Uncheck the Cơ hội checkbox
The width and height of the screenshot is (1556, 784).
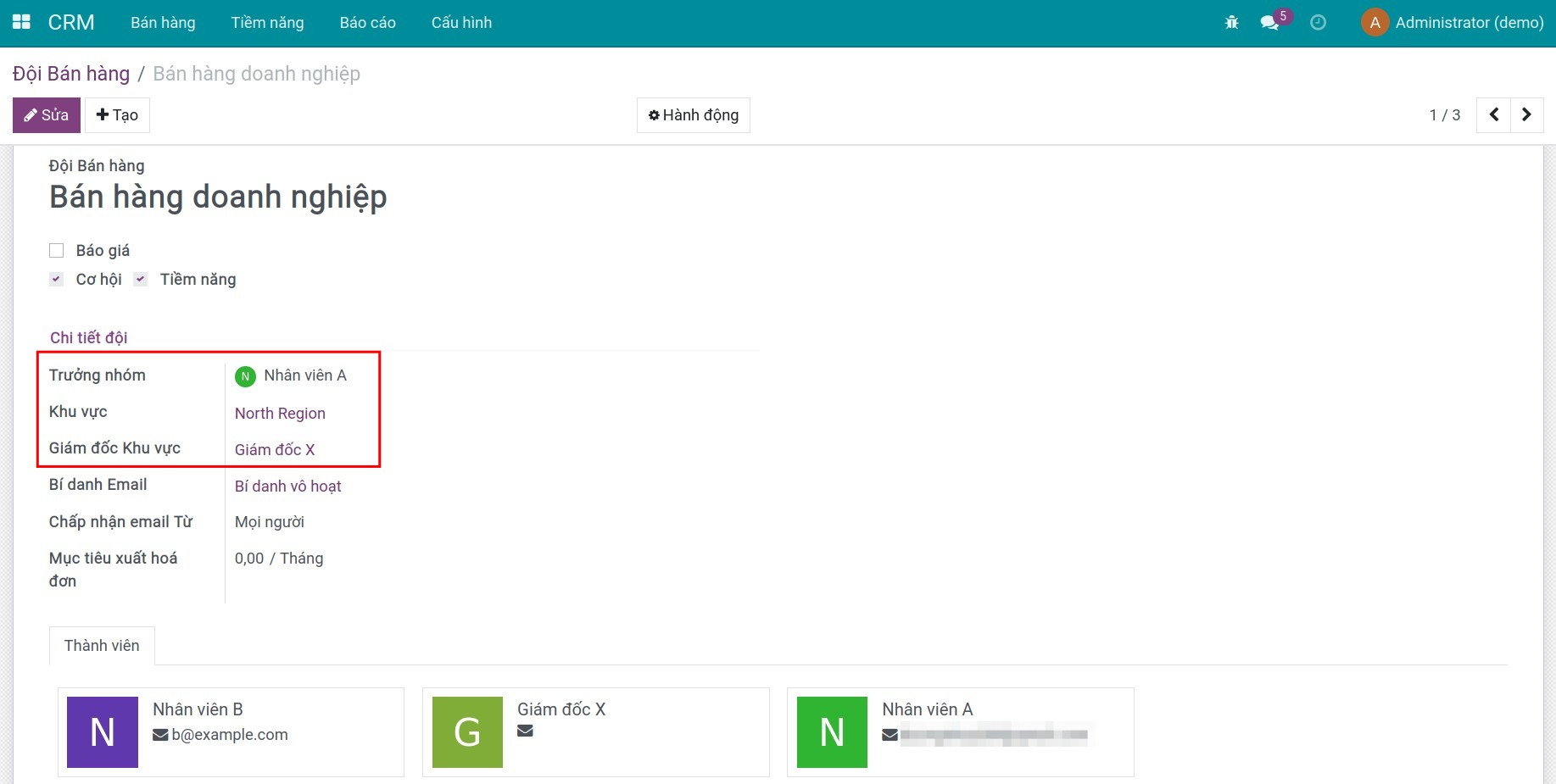pyautogui.click(x=56, y=278)
